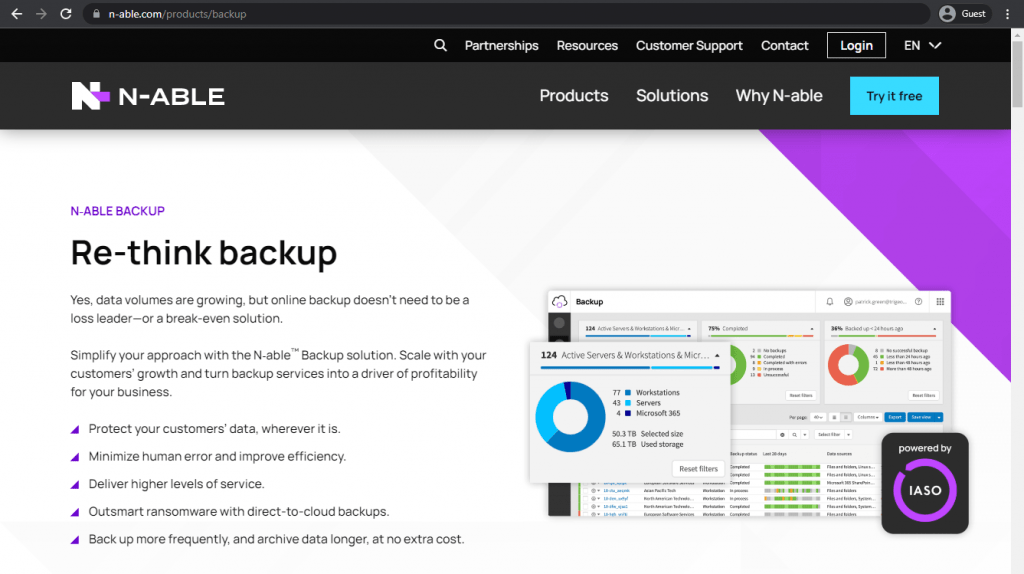Click the red and green donut chart
Screen dimensions: 1024x574
coord(848,365)
